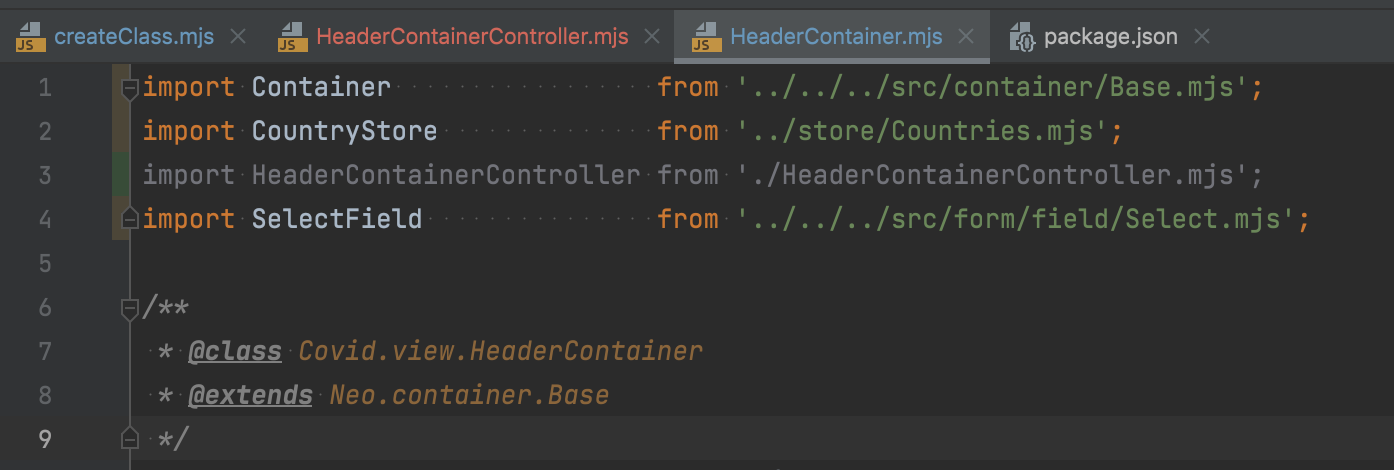This screenshot has height=470, width=1394.
Task: Click the JS file icon on createClass.mjs tab
Action: click(x=30, y=37)
